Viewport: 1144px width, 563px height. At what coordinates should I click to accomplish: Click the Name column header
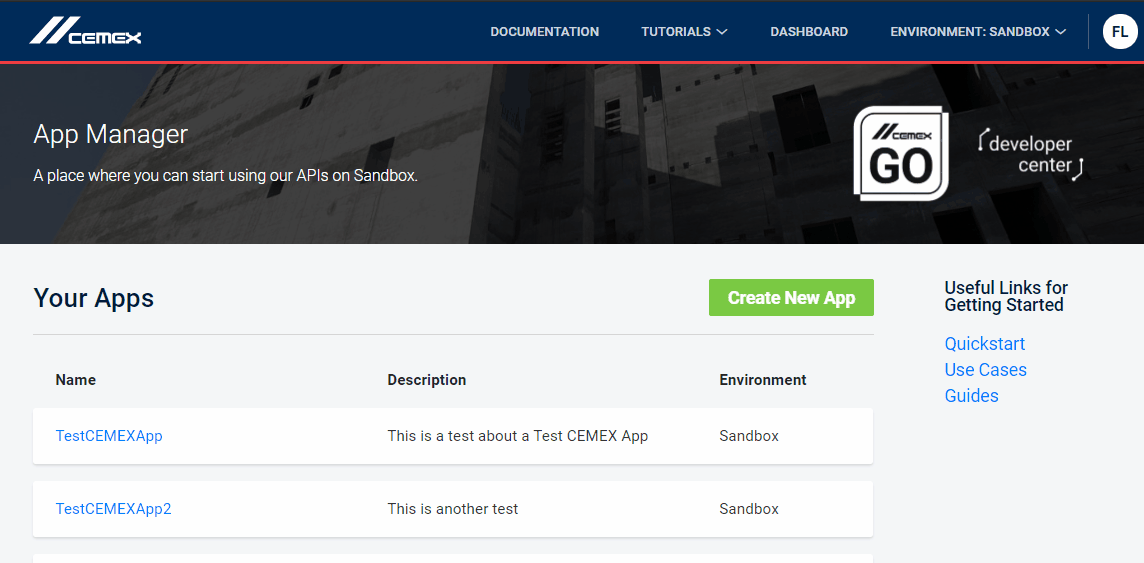click(75, 380)
